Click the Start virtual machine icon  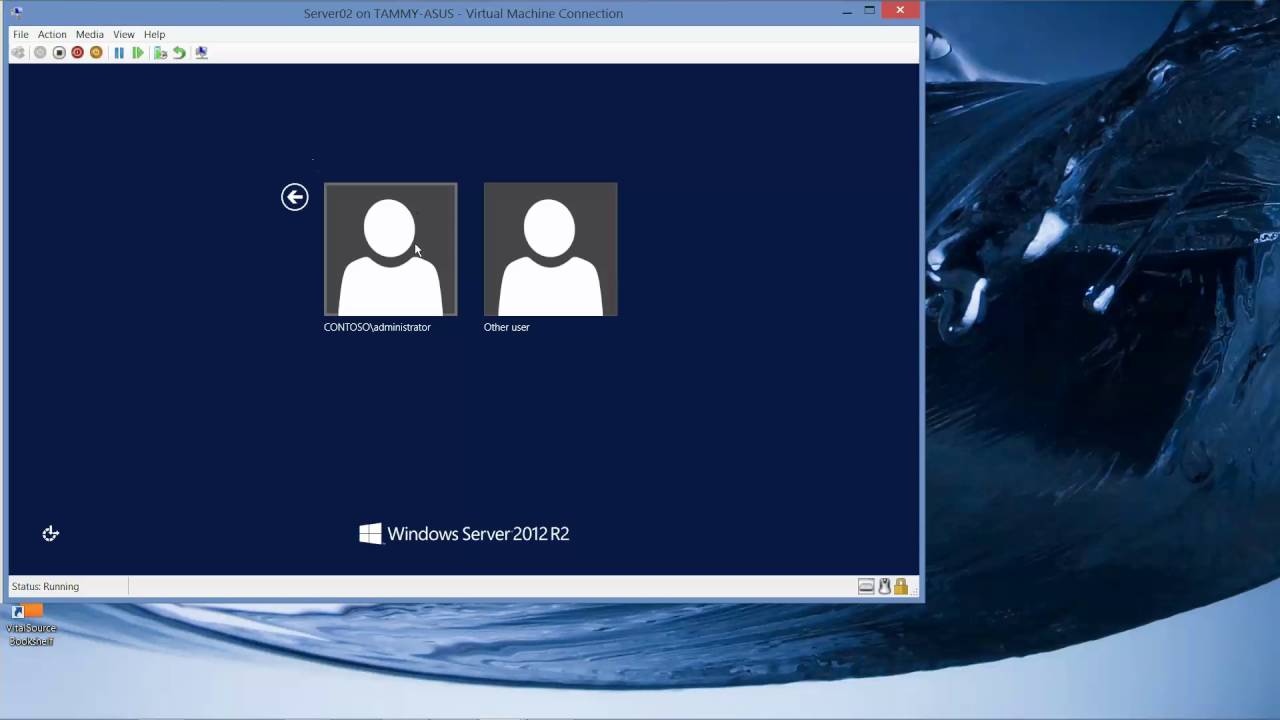coord(40,53)
